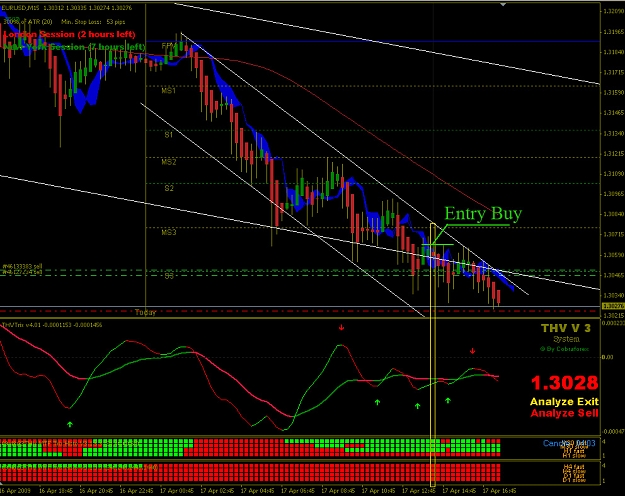Click the S3 support level label
The height and width of the screenshot is (496, 625).
pos(169,276)
